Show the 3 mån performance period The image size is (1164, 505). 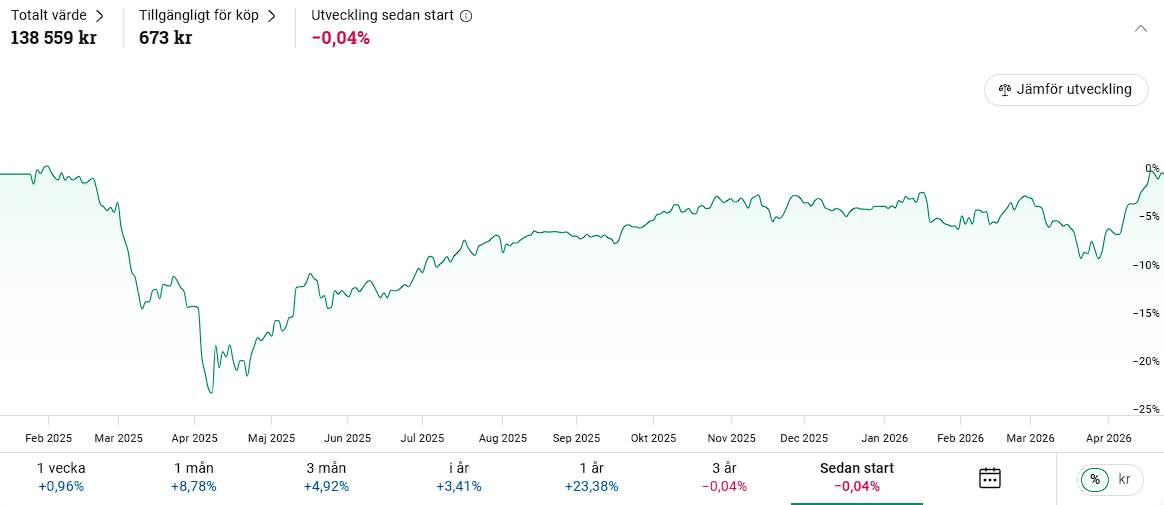327,477
